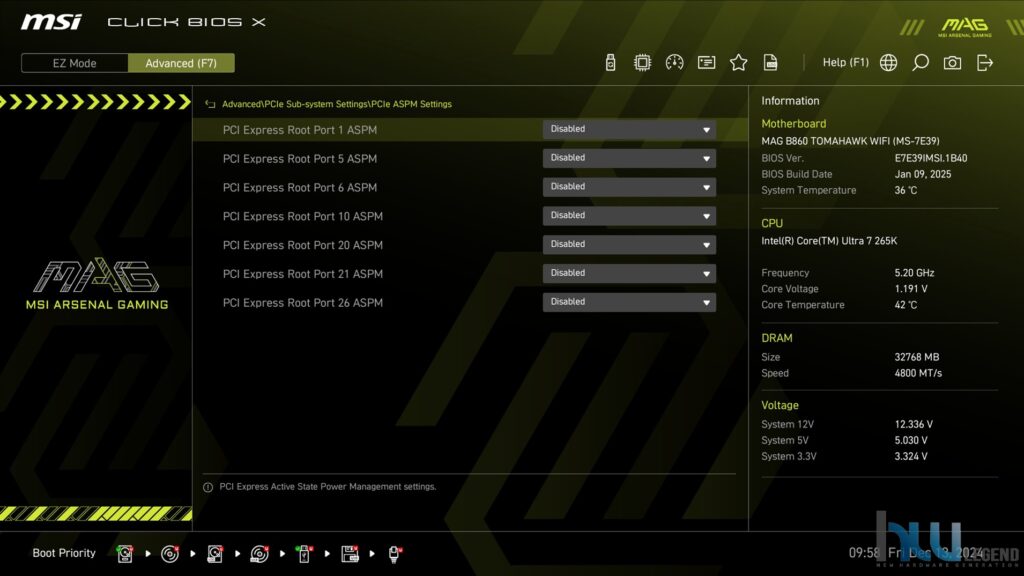Click the 5.030 V System 5V value

pos(911,441)
